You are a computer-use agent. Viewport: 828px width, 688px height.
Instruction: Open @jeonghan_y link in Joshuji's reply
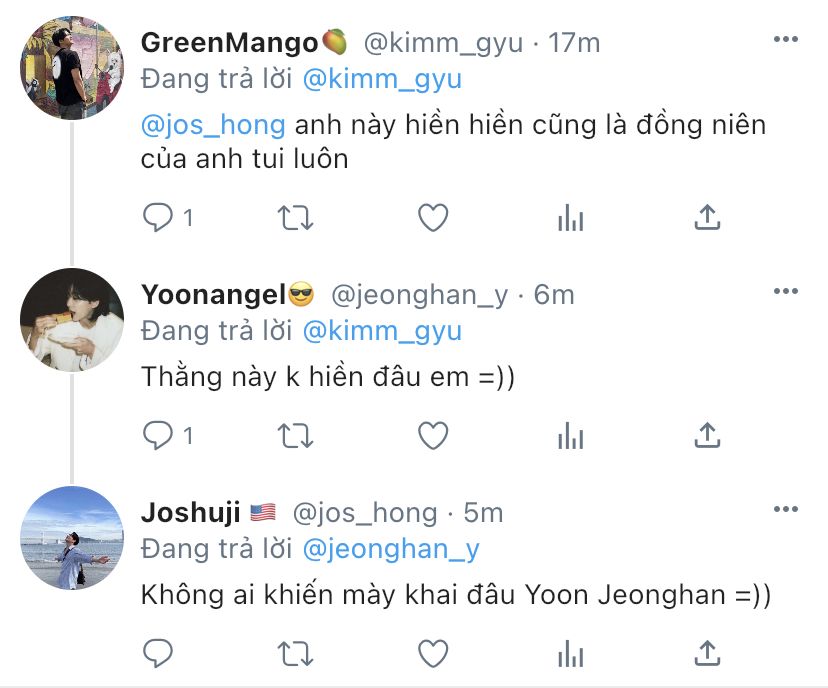coord(391,549)
